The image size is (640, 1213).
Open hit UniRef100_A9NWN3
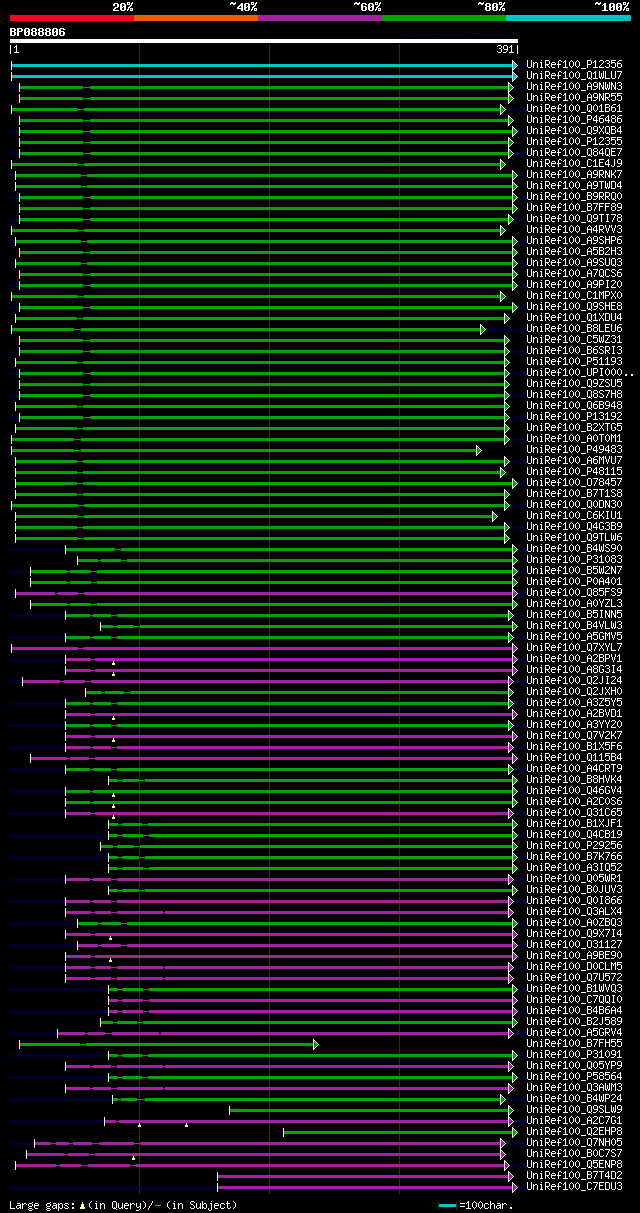(574, 86)
